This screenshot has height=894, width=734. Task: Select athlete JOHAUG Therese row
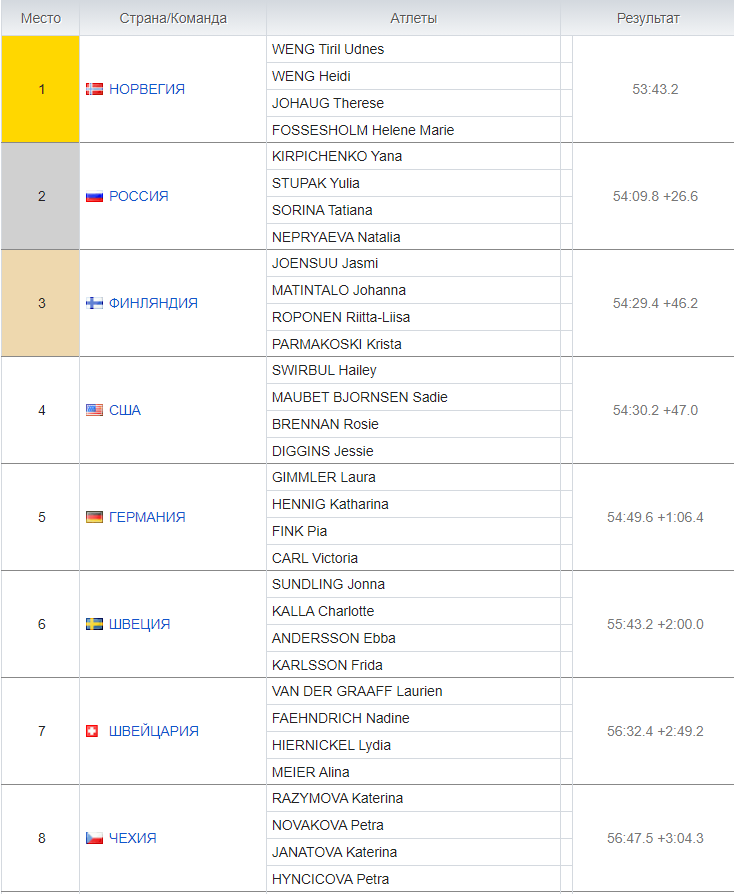coord(413,103)
